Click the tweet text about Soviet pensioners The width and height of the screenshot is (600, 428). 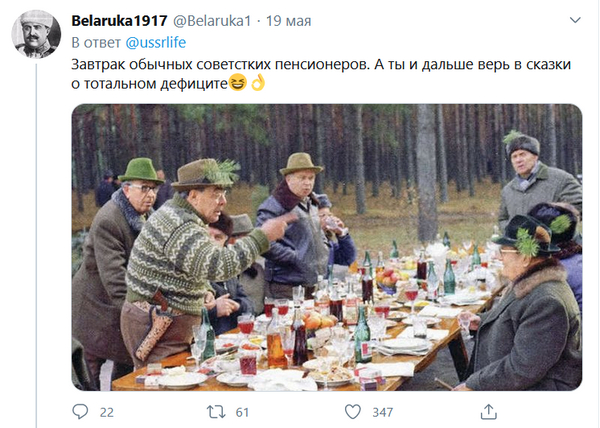321,74
